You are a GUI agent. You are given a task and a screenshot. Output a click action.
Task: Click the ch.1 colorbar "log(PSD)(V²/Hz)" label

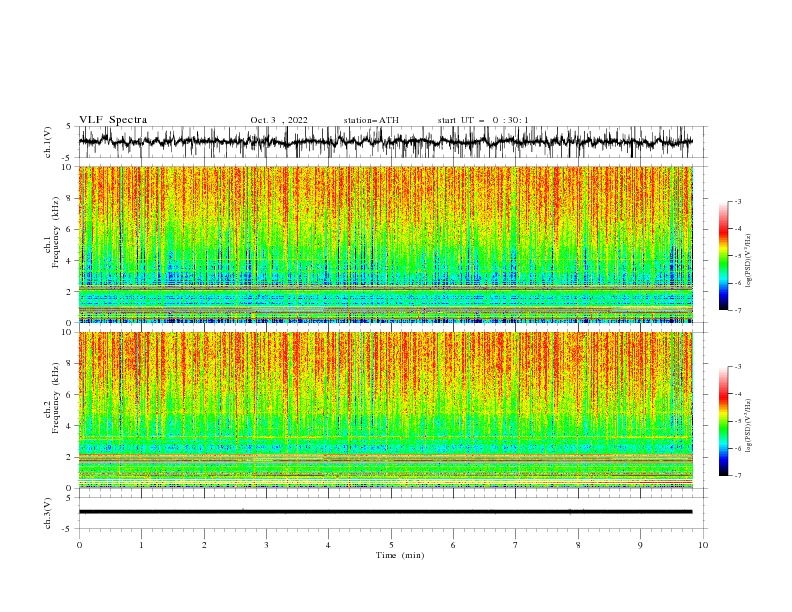point(748,261)
